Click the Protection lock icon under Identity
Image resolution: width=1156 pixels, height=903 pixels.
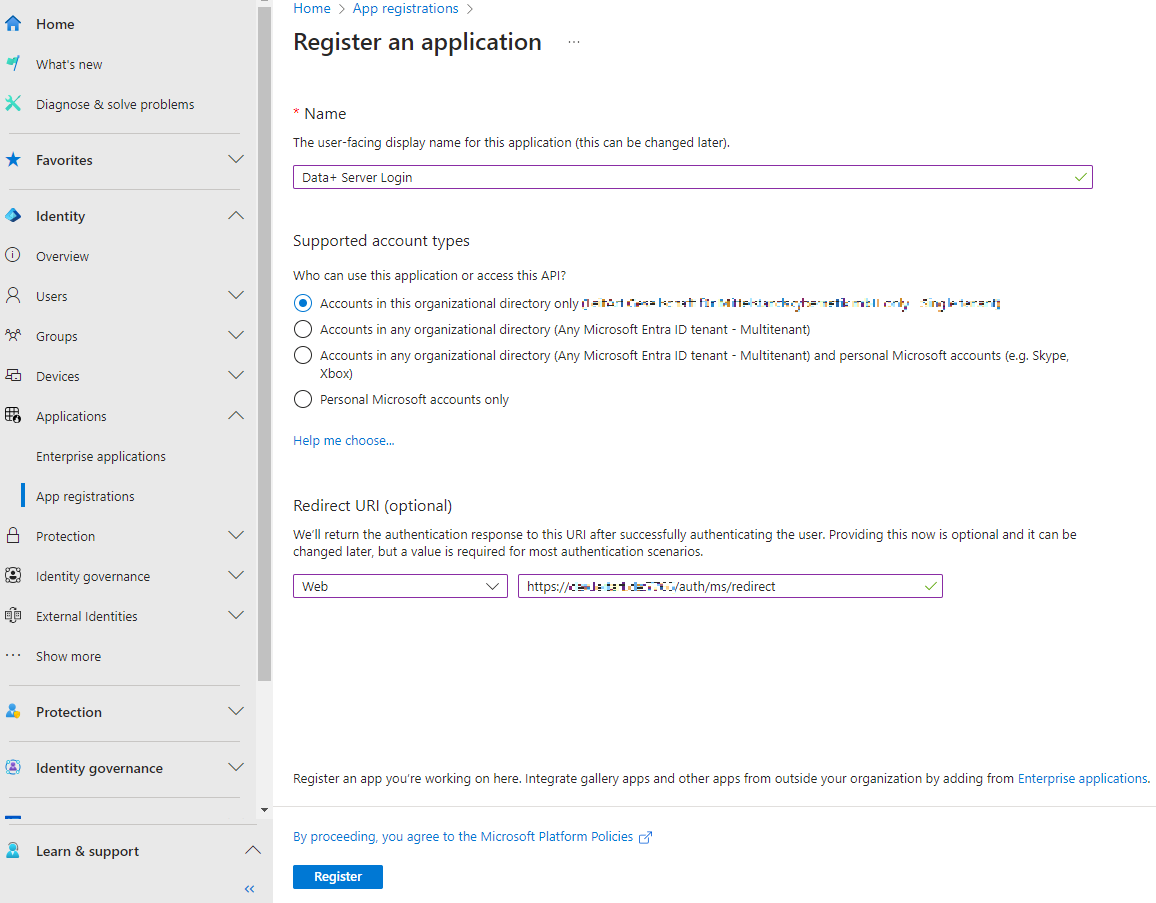pyautogui.click(x=13, y=535)
